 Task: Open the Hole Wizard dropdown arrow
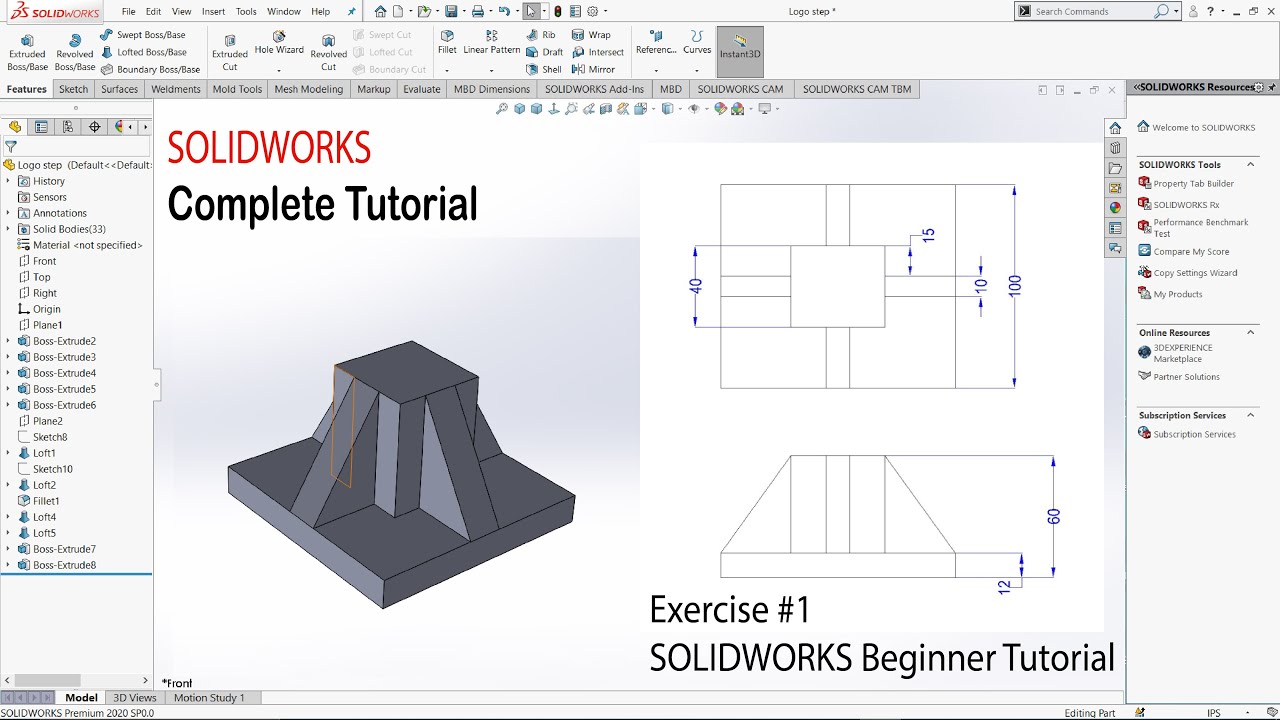pos(279,70)
